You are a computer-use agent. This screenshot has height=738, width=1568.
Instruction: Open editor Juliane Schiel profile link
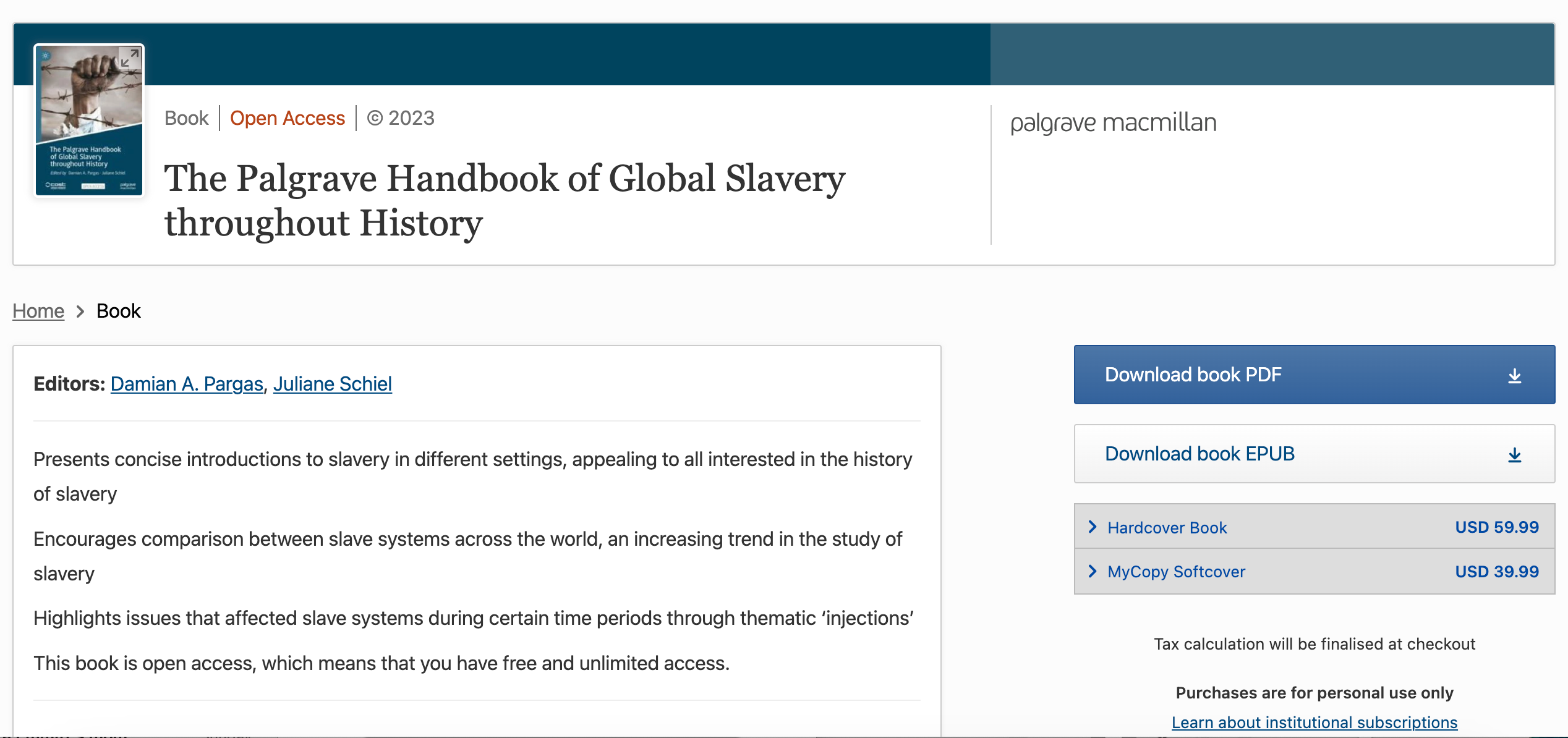point(333,384)
